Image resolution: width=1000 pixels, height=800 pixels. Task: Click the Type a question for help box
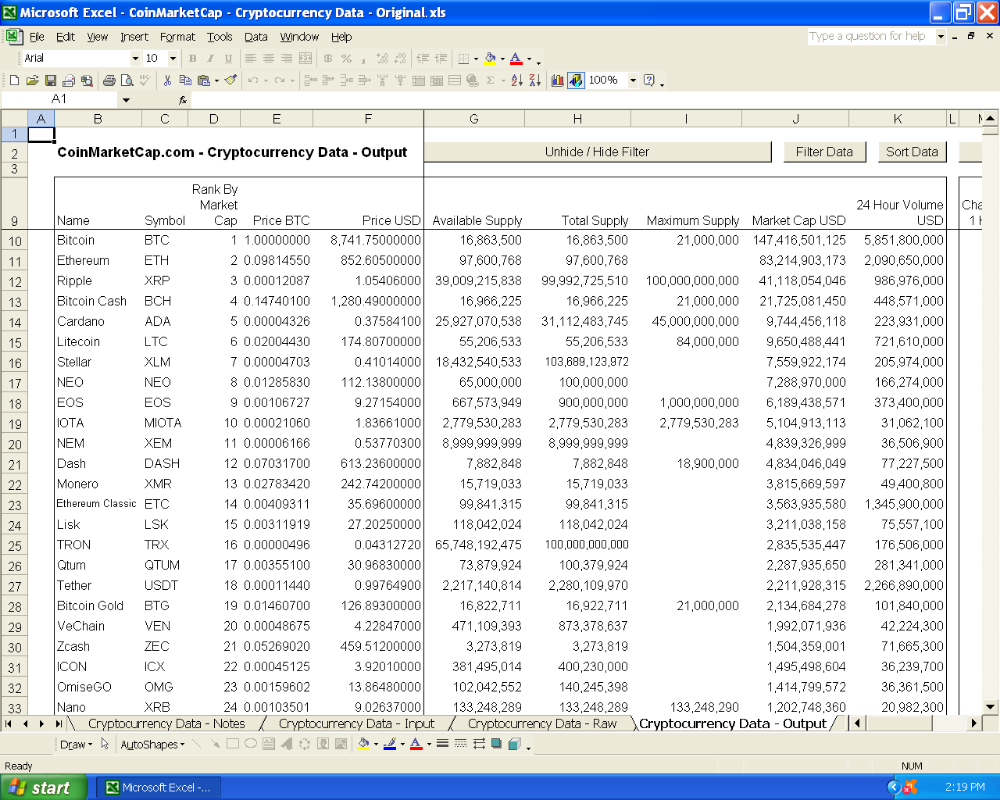[x=871, y=36]
